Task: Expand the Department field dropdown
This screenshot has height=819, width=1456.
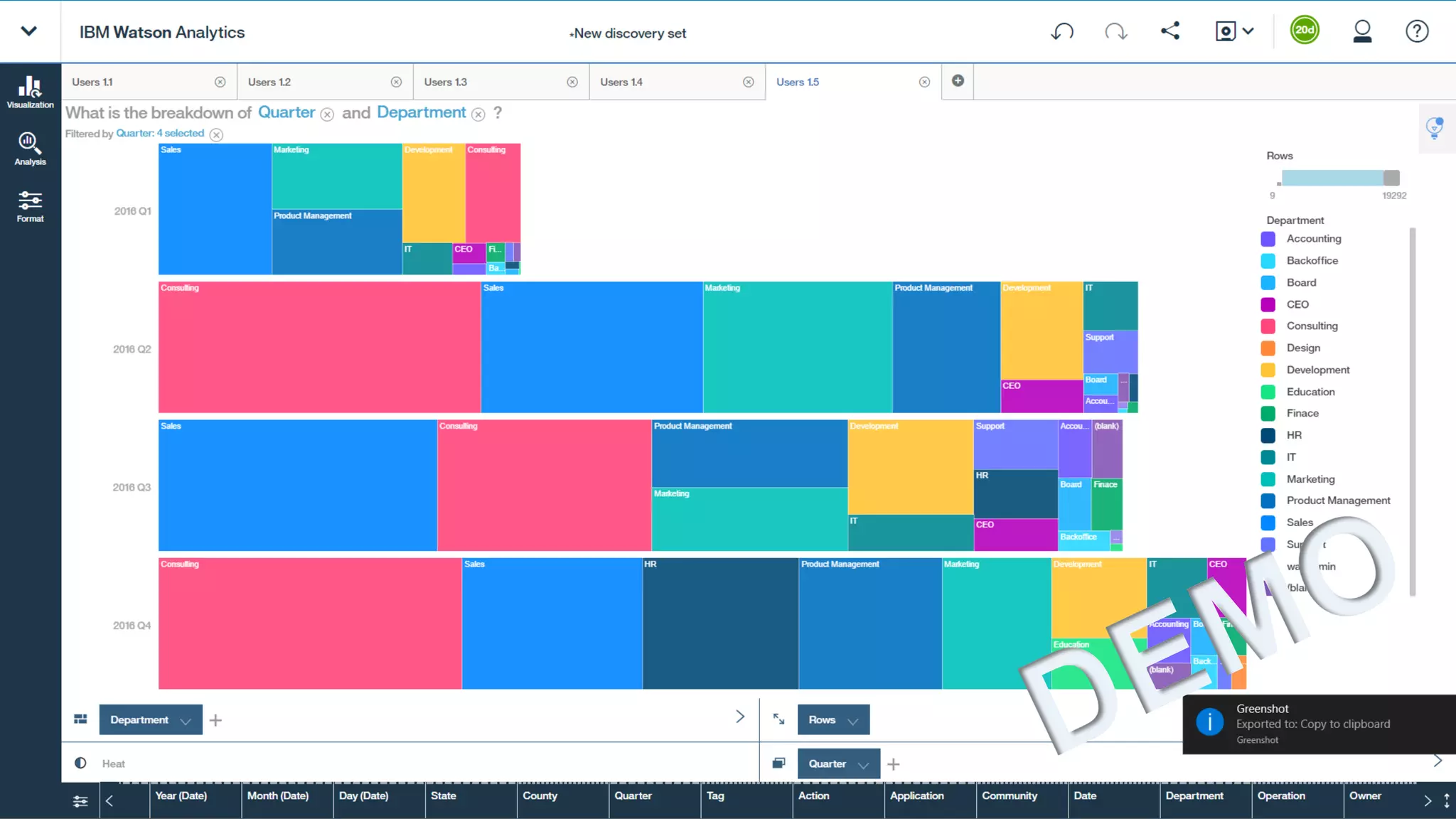Action: point(186,721)
